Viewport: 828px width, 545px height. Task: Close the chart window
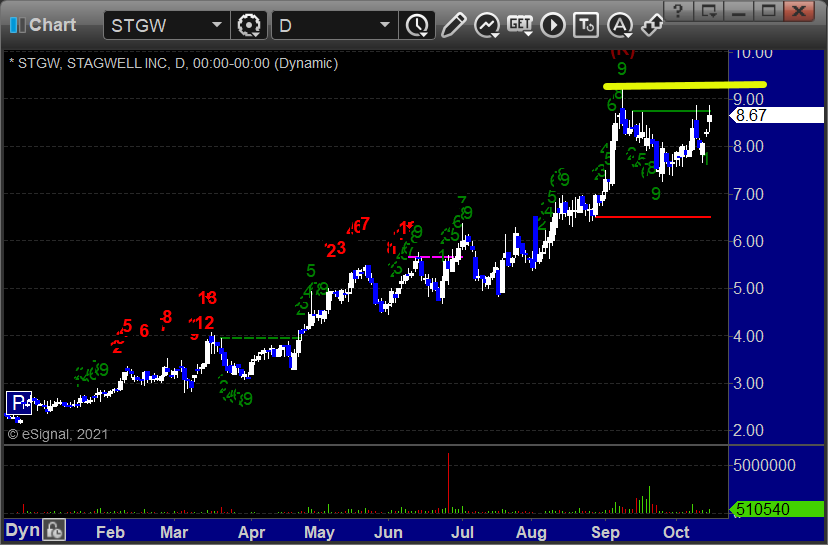(x=799, y=11)
